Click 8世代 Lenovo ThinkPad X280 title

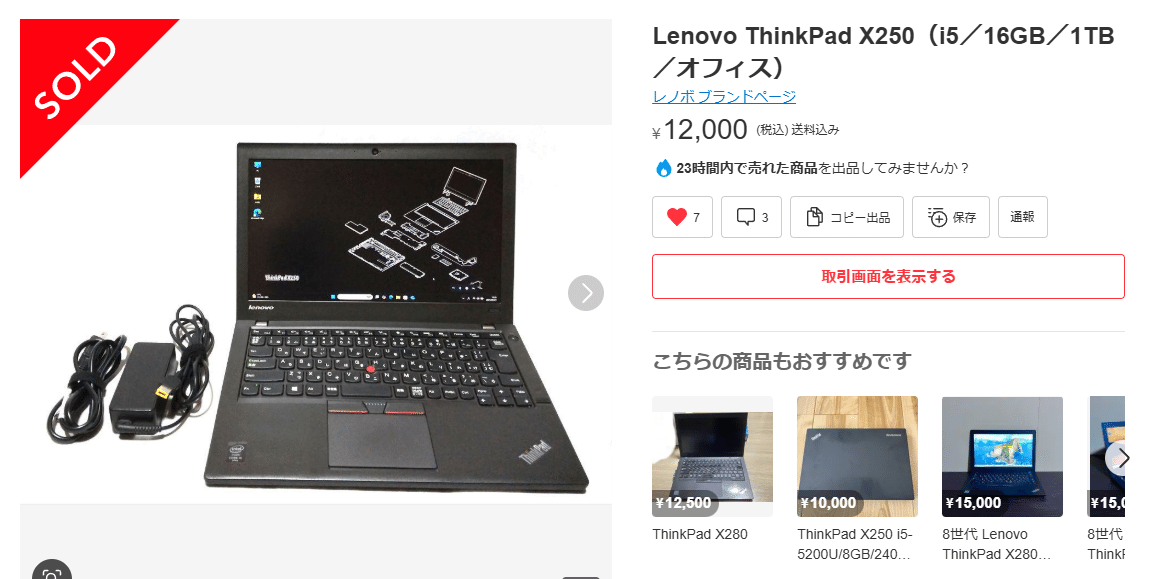coord(997,544)
